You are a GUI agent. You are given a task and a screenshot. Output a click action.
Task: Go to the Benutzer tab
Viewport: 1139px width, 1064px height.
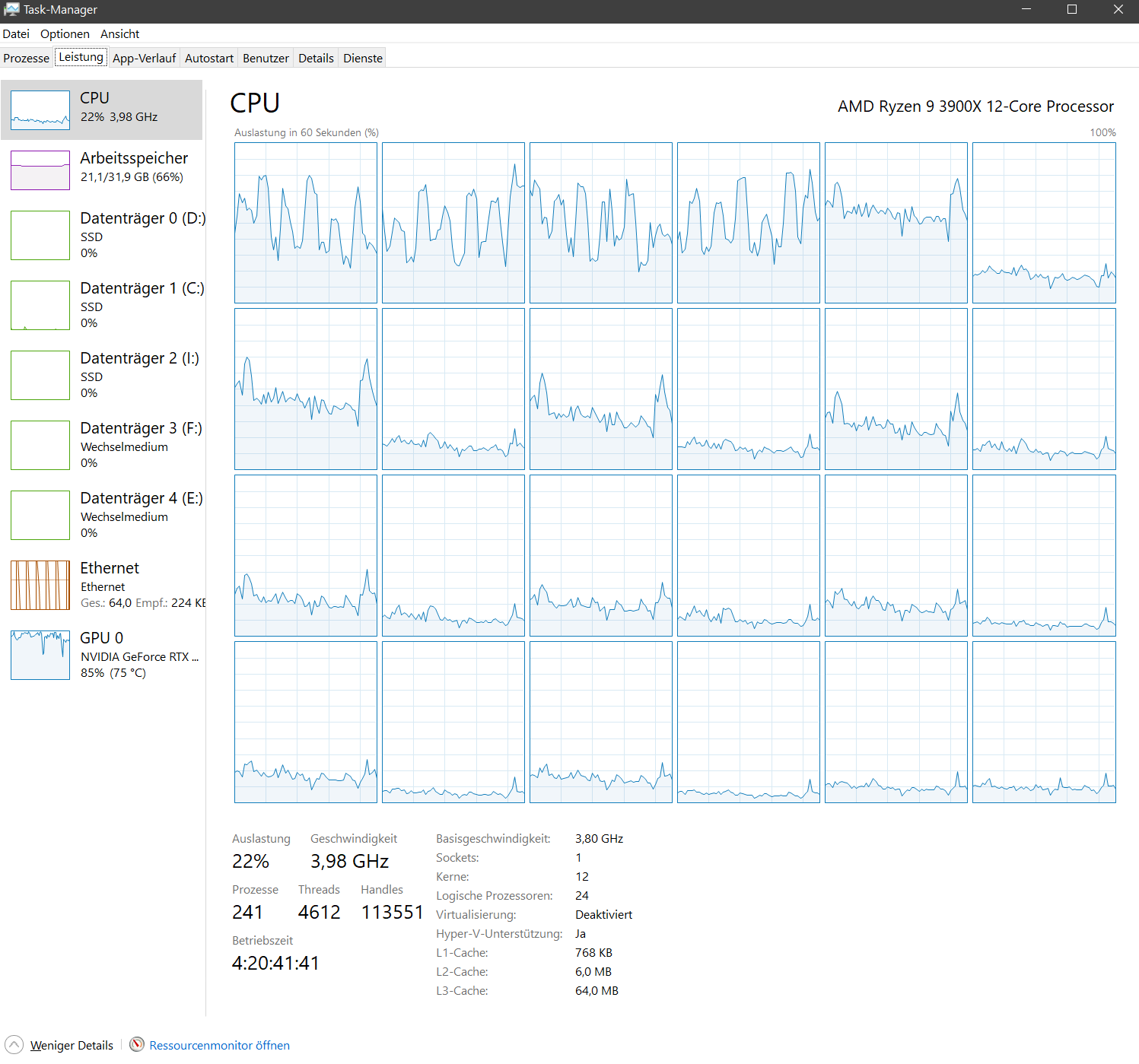coord(266,58)
